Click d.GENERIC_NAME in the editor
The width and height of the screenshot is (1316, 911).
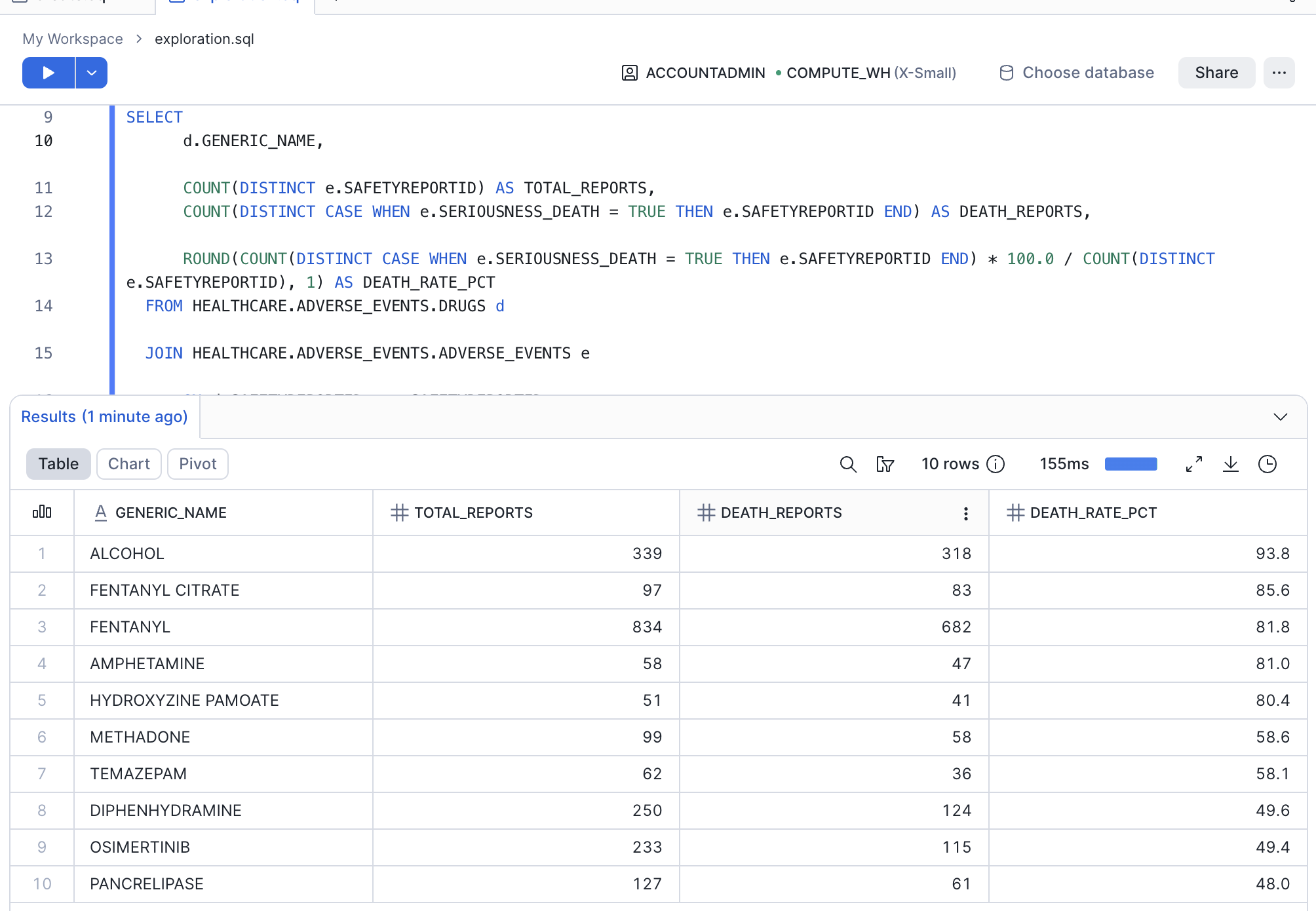(x=253, y=141)
